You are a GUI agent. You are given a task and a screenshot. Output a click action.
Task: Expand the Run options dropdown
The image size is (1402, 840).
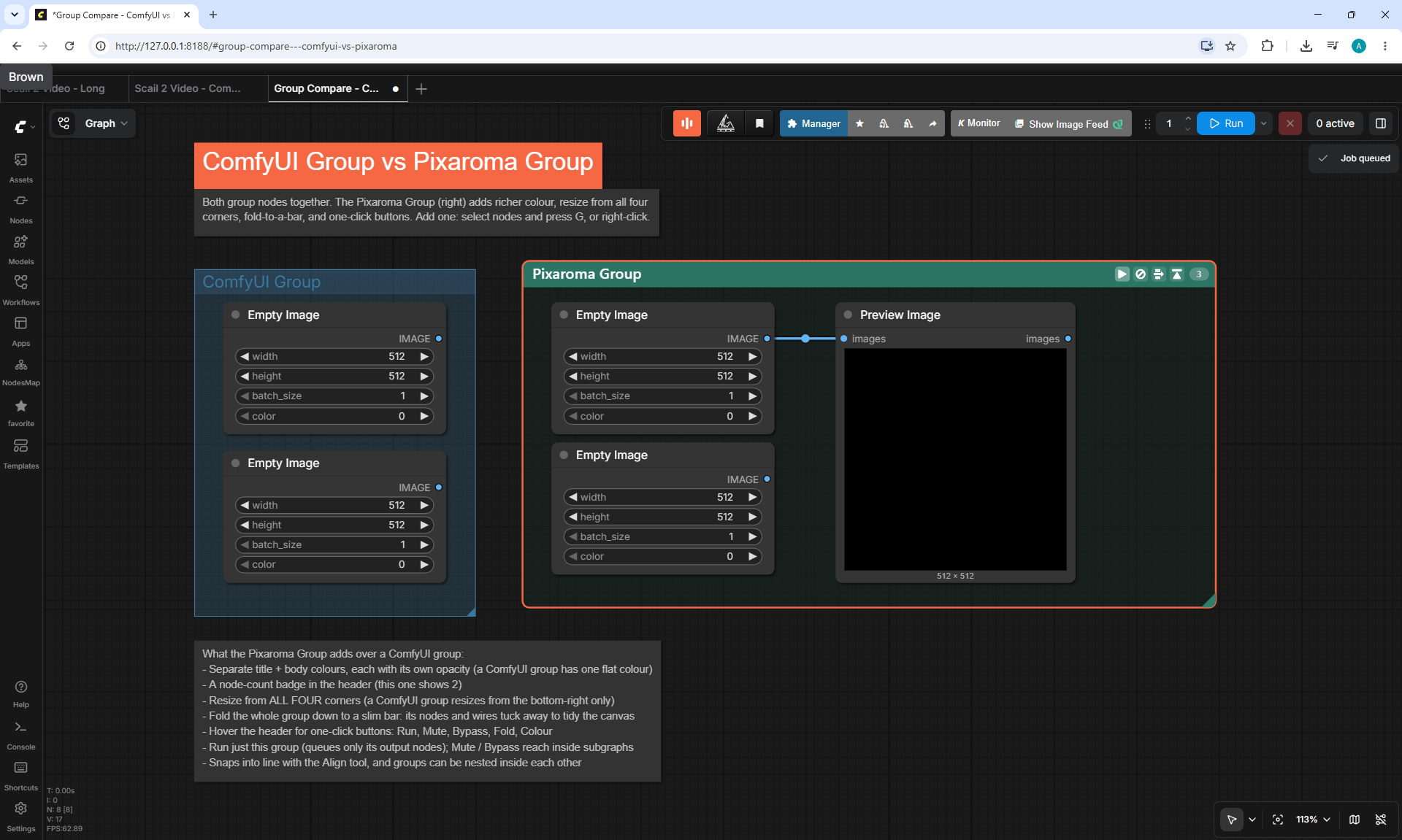pyautogui.click(x=1264, y=123)
